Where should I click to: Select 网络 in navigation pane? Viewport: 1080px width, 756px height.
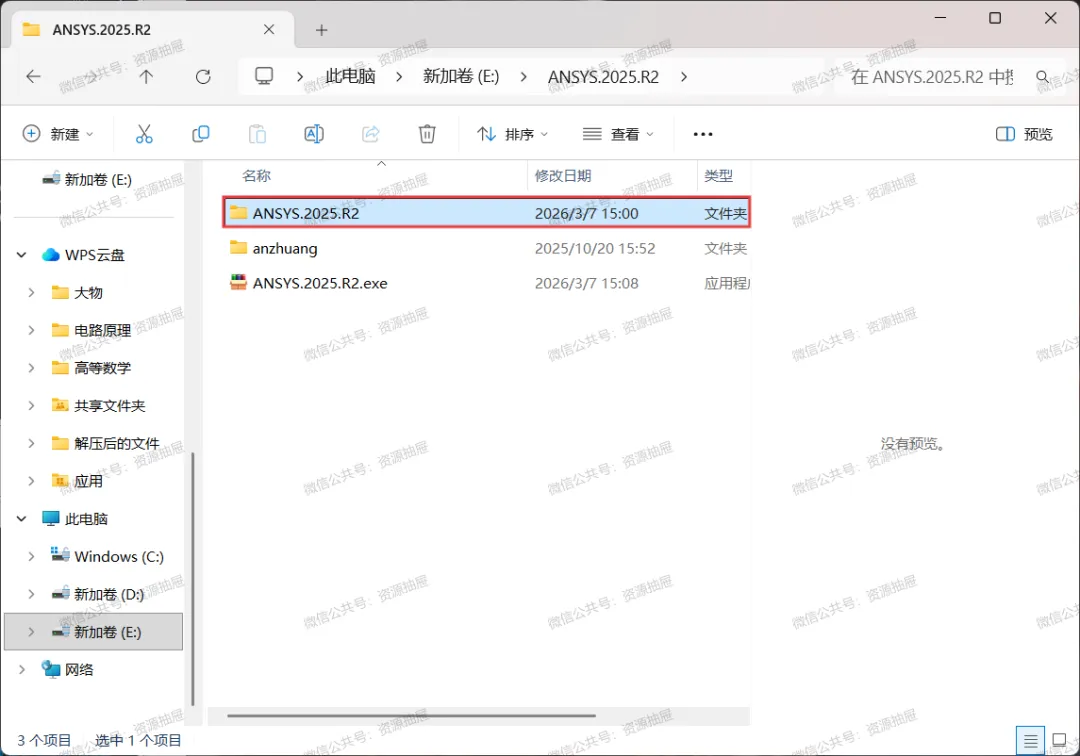[68, 669]
